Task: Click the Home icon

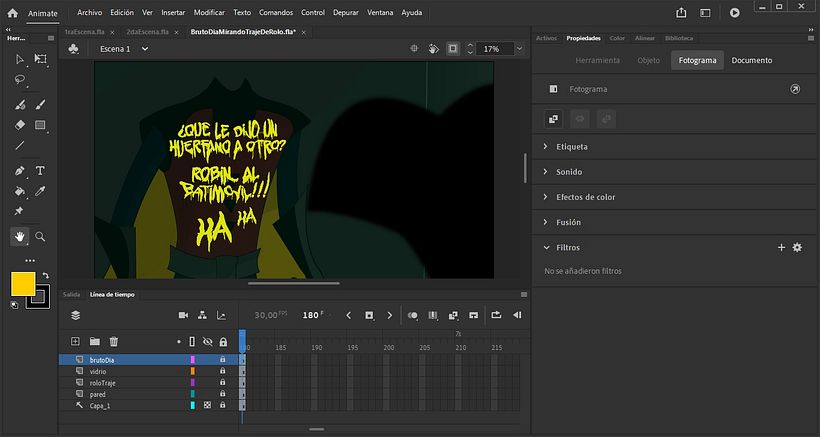Action: (13, 13)
